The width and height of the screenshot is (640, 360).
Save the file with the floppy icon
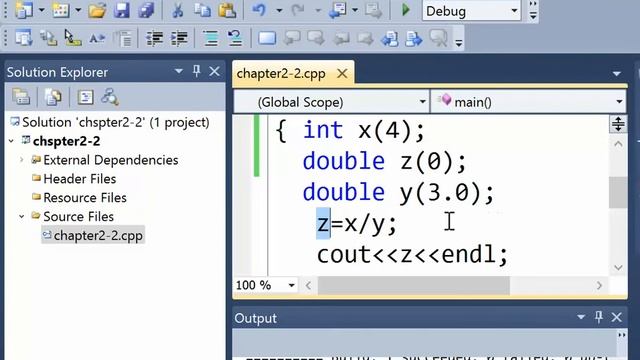122,10
